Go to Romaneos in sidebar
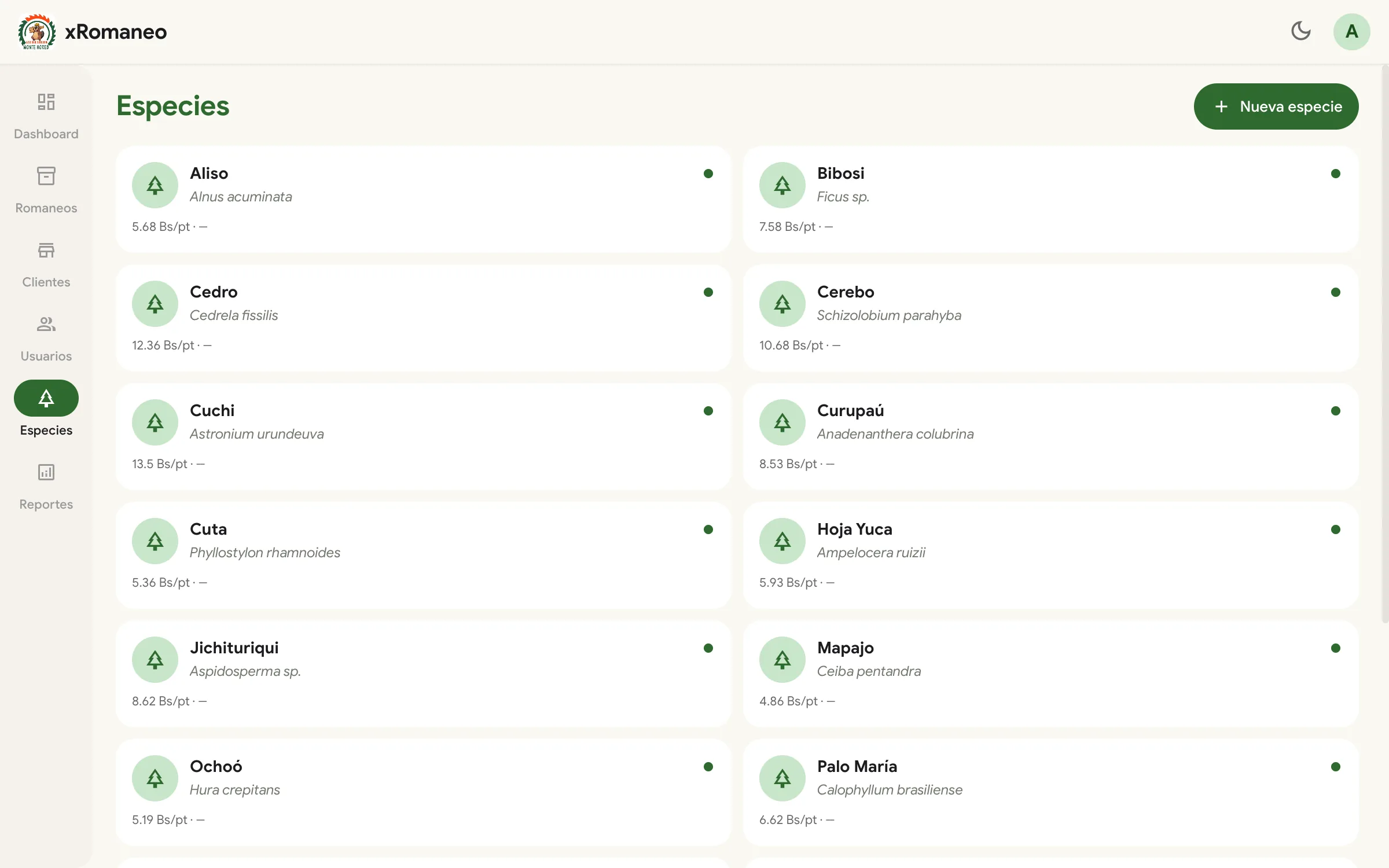1389x868 pixels. coord(46,176)
